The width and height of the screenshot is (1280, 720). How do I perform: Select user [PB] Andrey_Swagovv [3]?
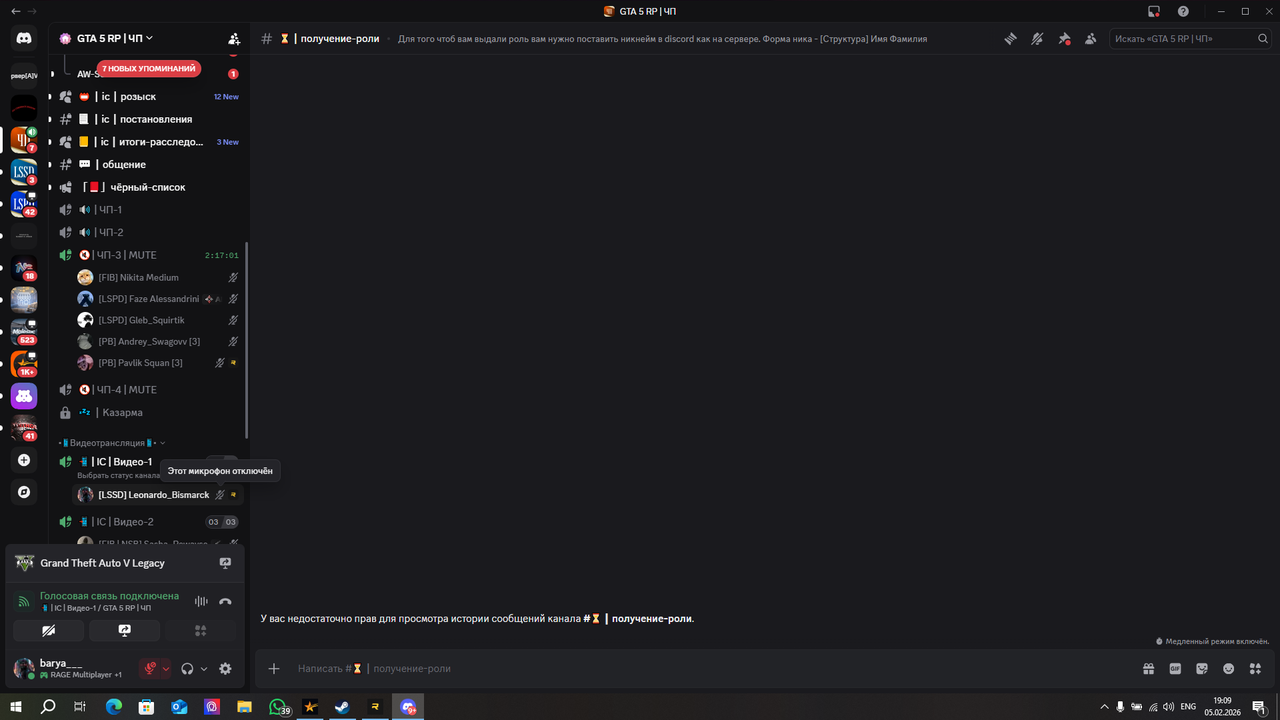pos(158,342)
